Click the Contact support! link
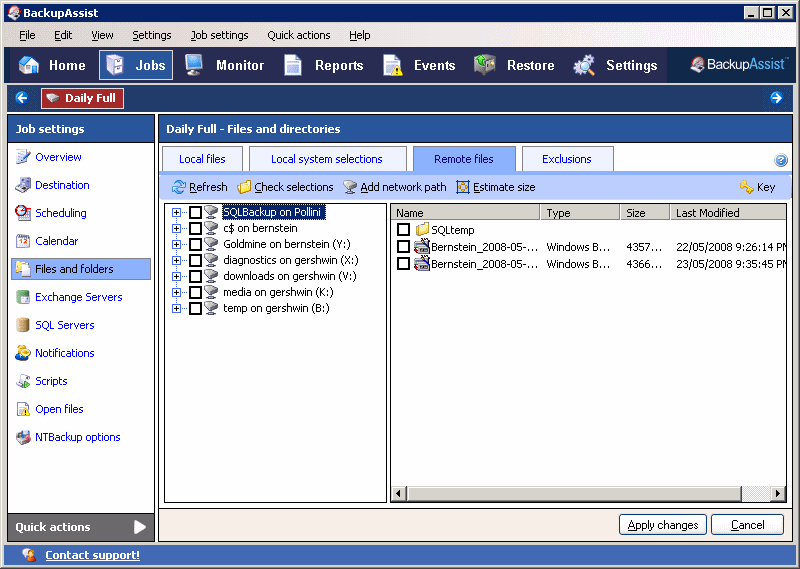This screenshot has height=569, width=800. pyautogui.click(x=92, y=555)
